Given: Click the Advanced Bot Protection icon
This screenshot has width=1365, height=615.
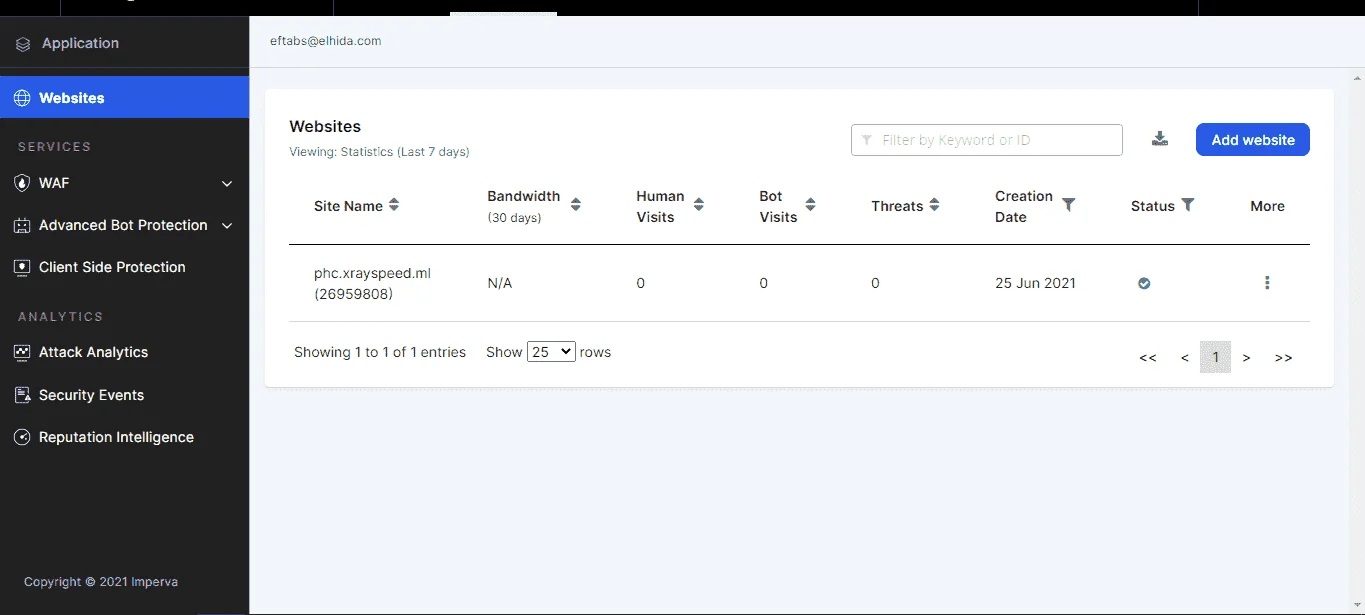Looking at the screenshot, I should 22,225.
